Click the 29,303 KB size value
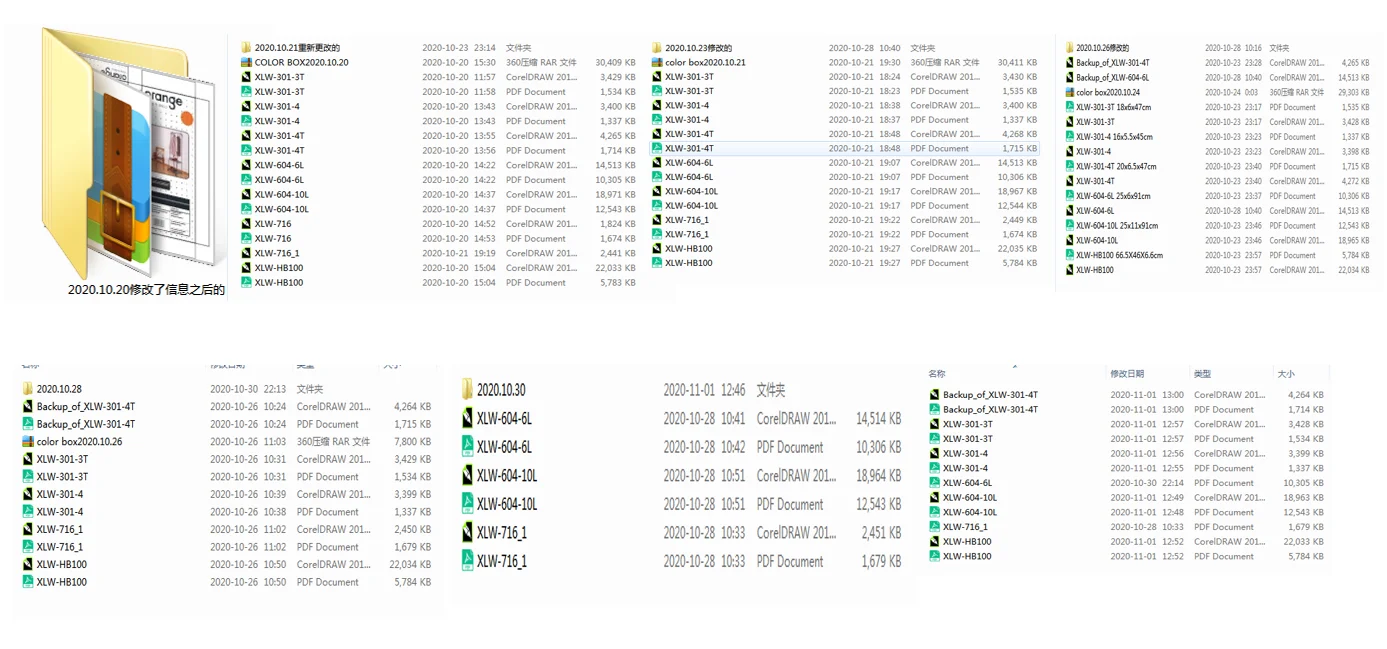This screenshot has width=1387, height=649. point(1354,92)
